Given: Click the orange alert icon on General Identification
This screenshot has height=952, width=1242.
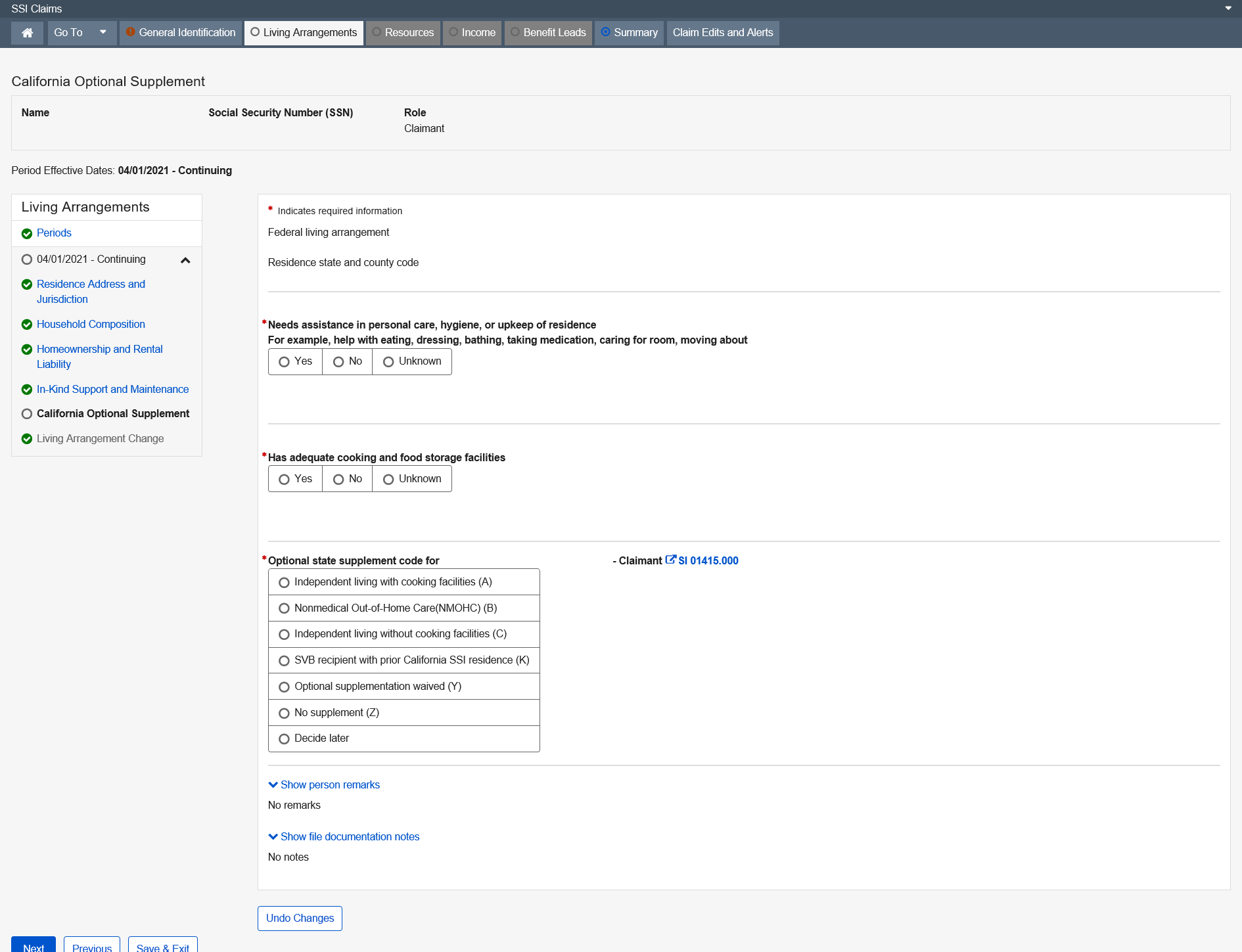Looking at the screenshot, I should coord(130,32).
